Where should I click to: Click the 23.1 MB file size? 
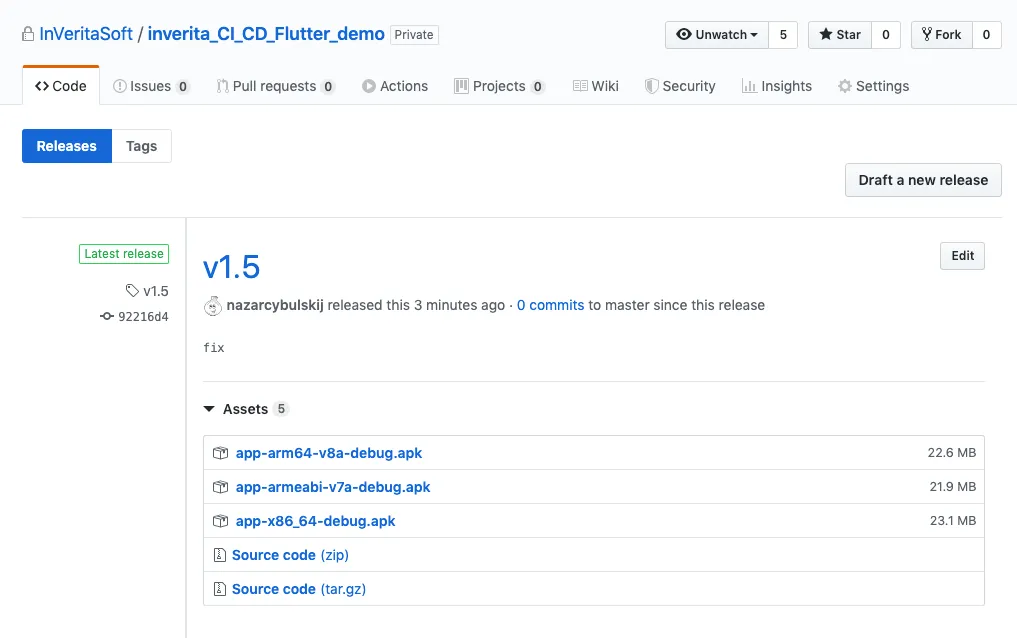(x=953, y=520)
